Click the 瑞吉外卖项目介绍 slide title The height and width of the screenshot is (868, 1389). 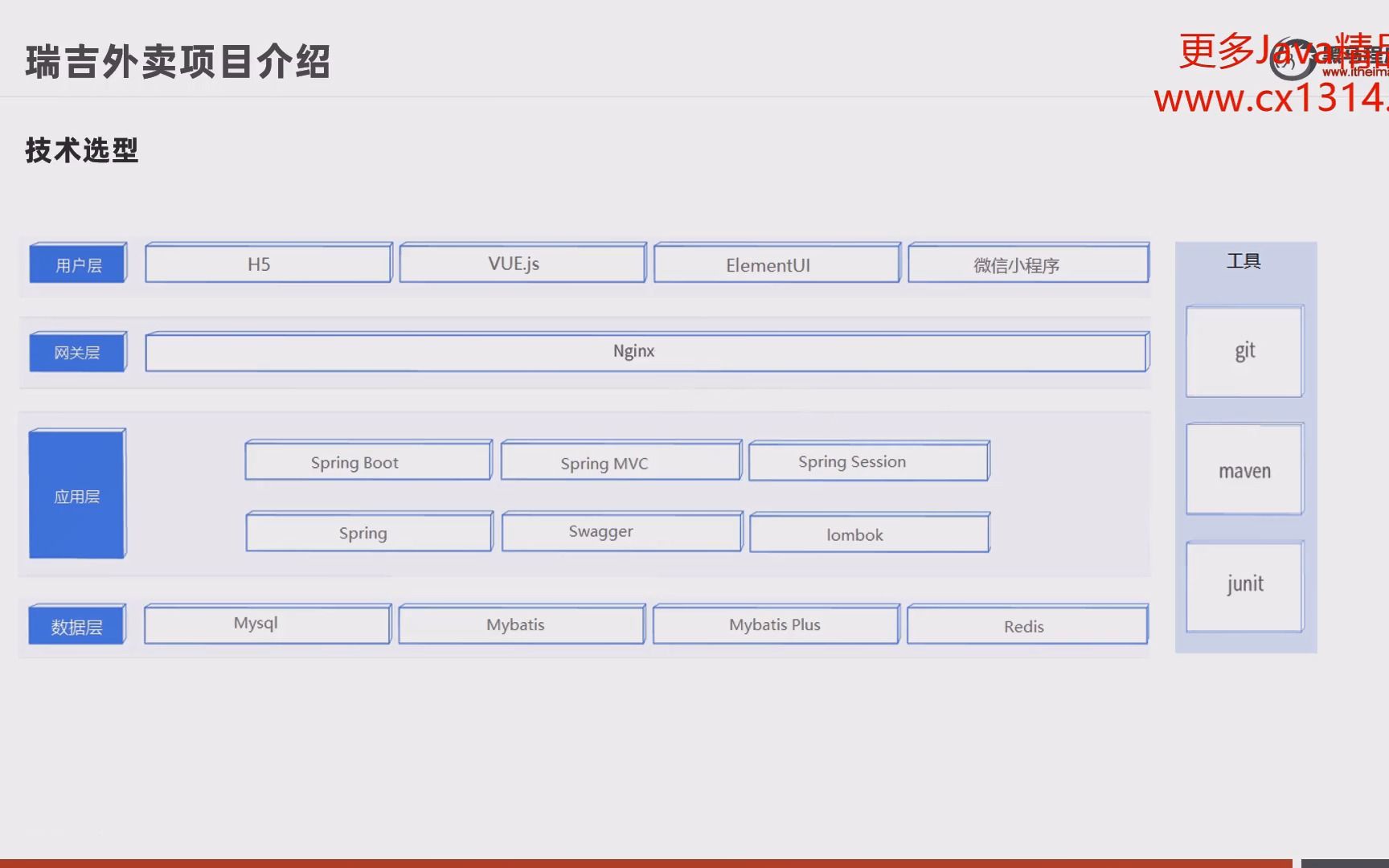point(178,62)
